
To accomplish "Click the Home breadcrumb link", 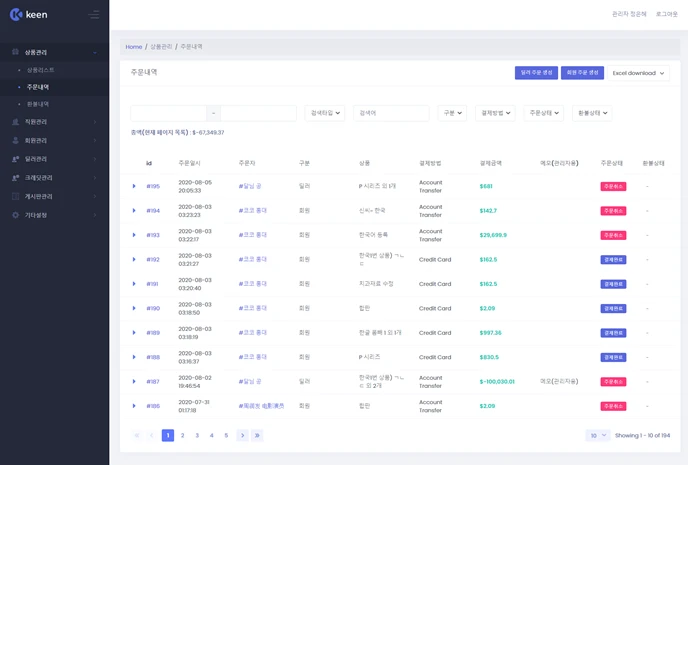I will (134, 46).
